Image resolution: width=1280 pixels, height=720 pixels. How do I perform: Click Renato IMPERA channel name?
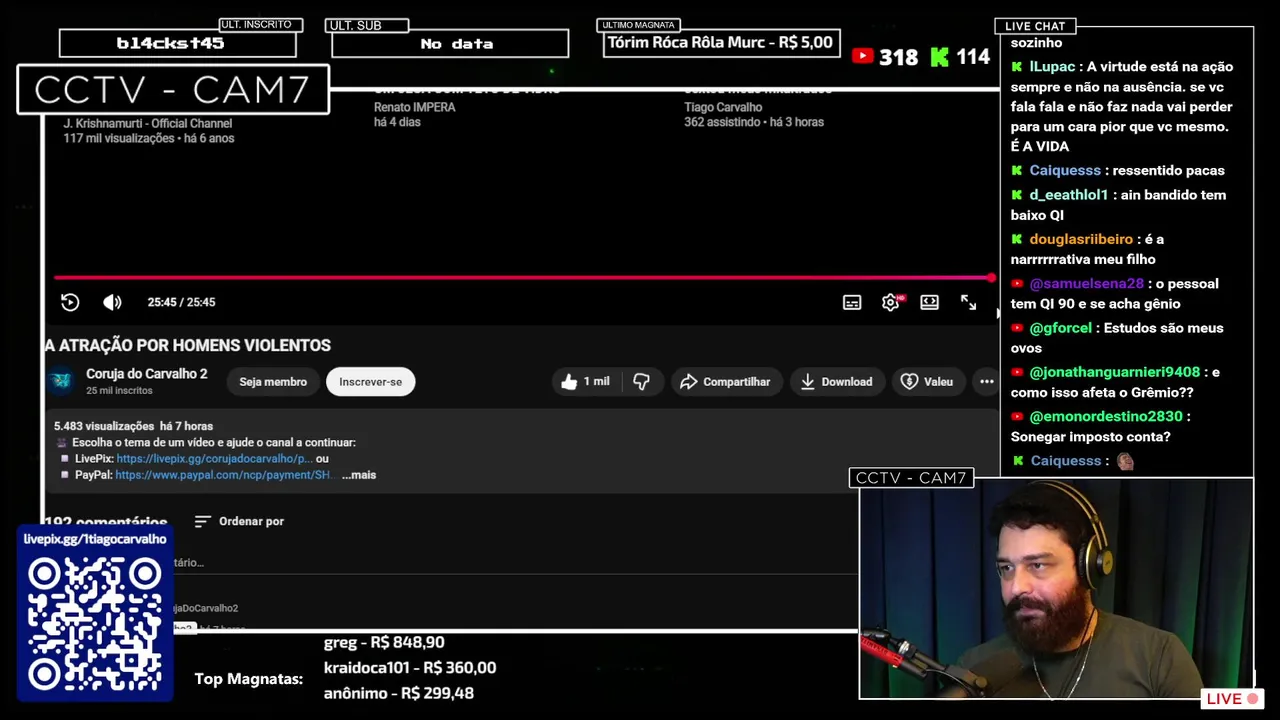415,107
